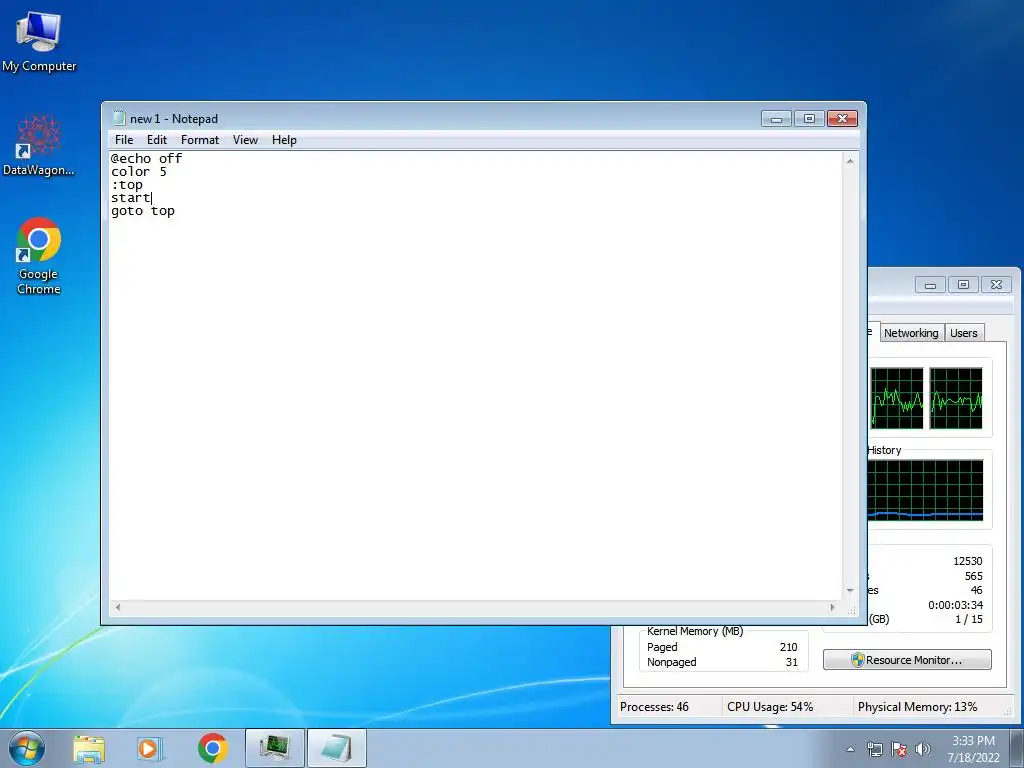Open Notepad File menu

click(x=123, y=140)
